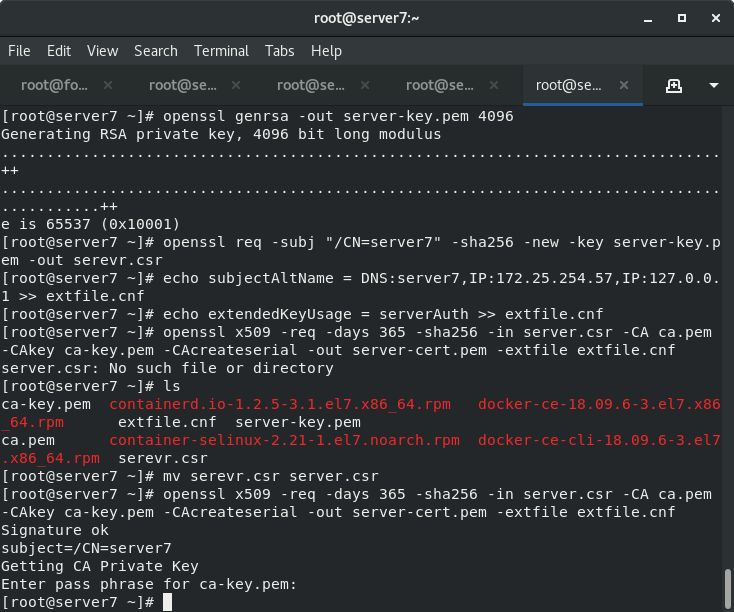Open the Tabs menu
The width and height of the screenshot is (734, 612).
point(279,51)
